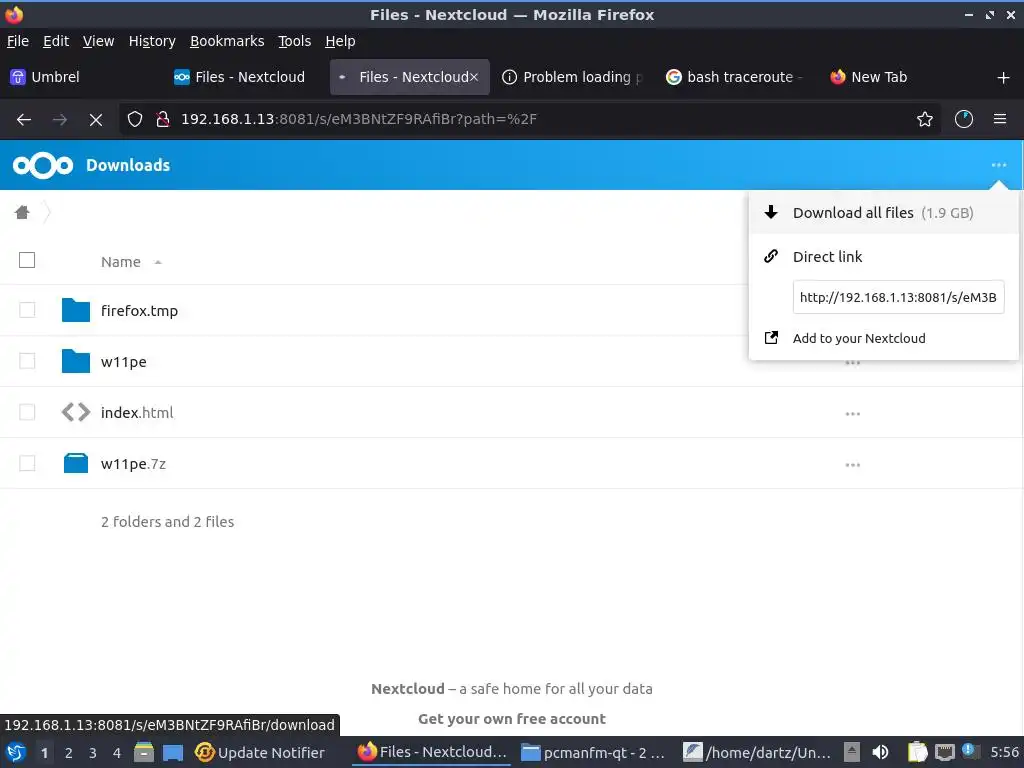Switch to the Problem loading page tab
The width and height of the screenshot is (1024, 768).
(574, 77)
